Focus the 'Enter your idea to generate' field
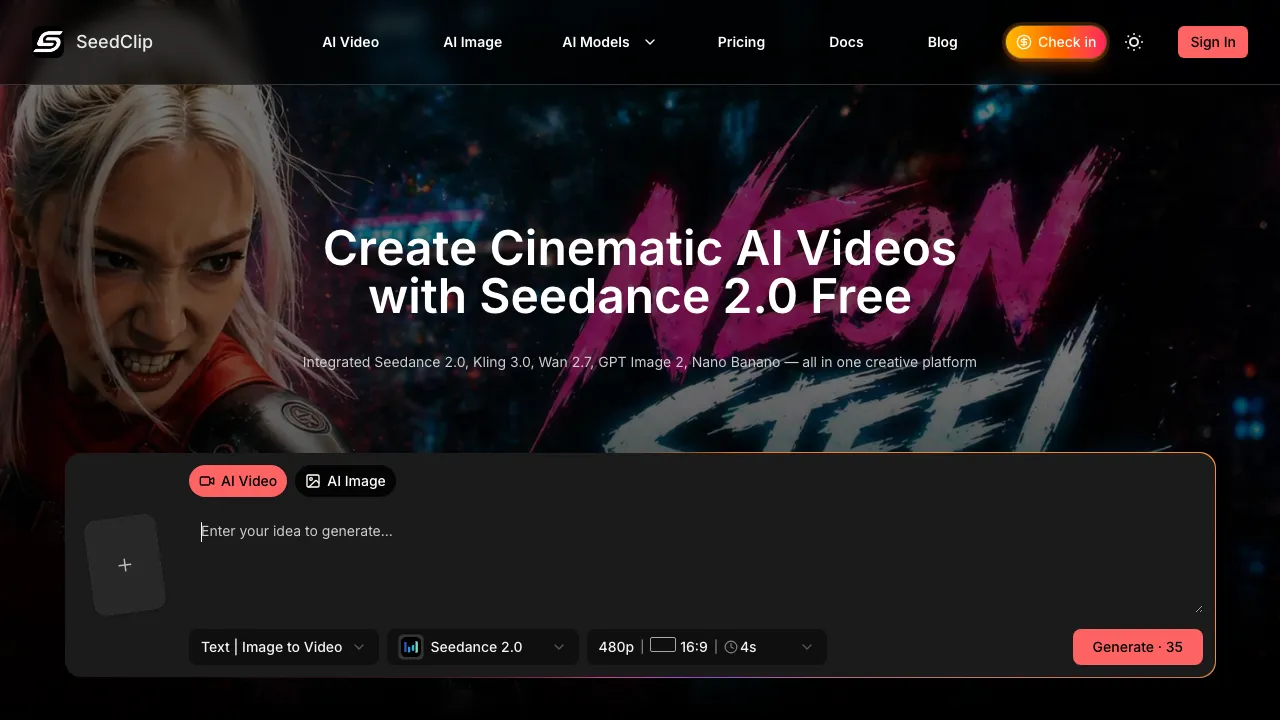Viewport: 1280px width, 720px height. tap(696, 563)
